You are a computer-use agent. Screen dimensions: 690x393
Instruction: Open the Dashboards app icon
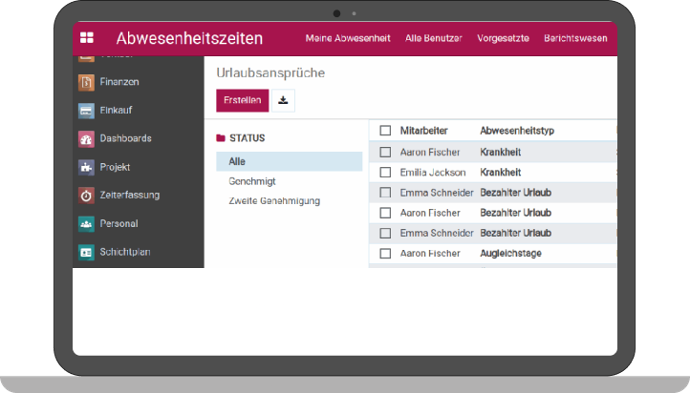coord(86,139)
